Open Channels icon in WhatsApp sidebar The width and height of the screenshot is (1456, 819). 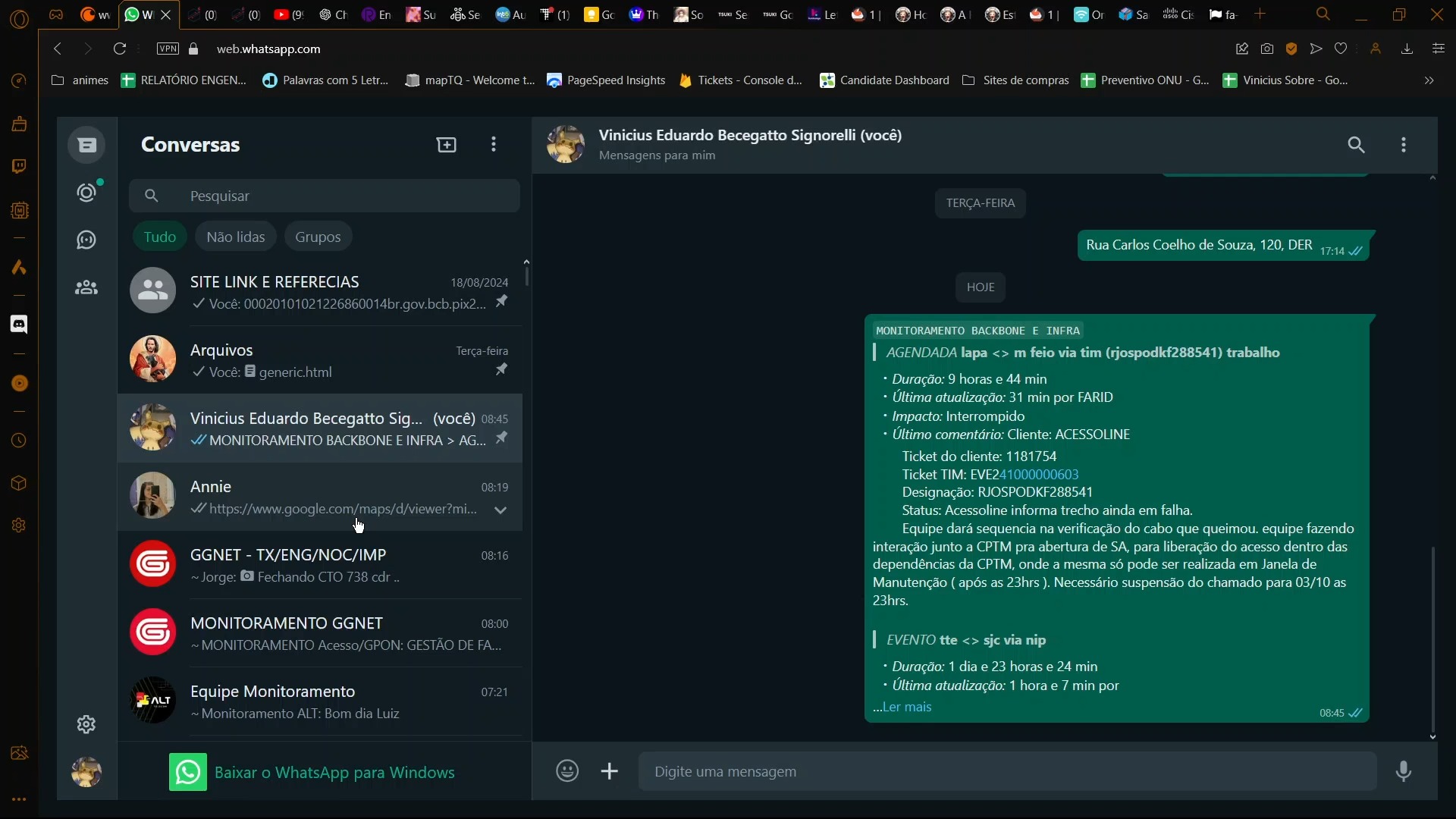[x=86, y=240]
